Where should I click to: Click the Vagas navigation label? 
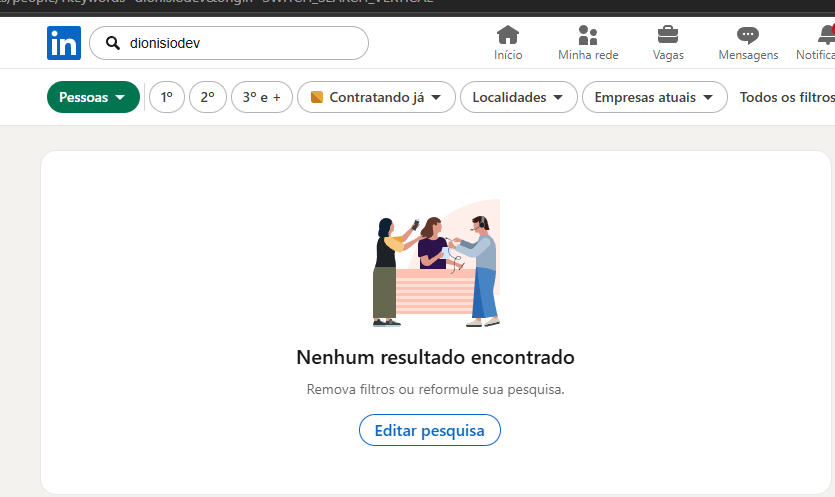pos(668,55)
